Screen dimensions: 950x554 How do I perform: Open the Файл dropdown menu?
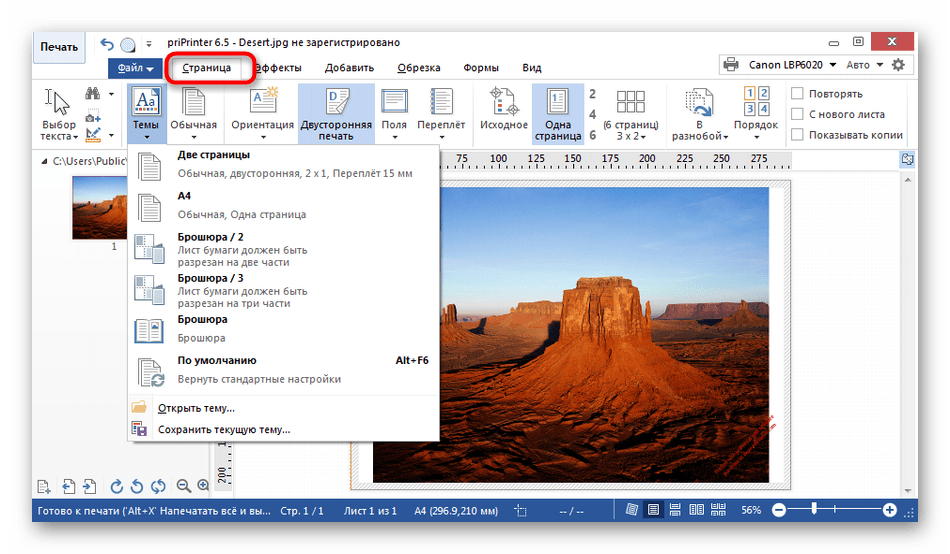pyautogui.click(x=136, y=68)
